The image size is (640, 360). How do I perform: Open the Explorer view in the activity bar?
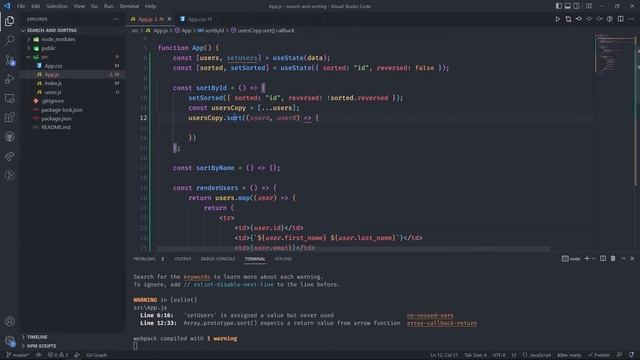click(9, 21)
